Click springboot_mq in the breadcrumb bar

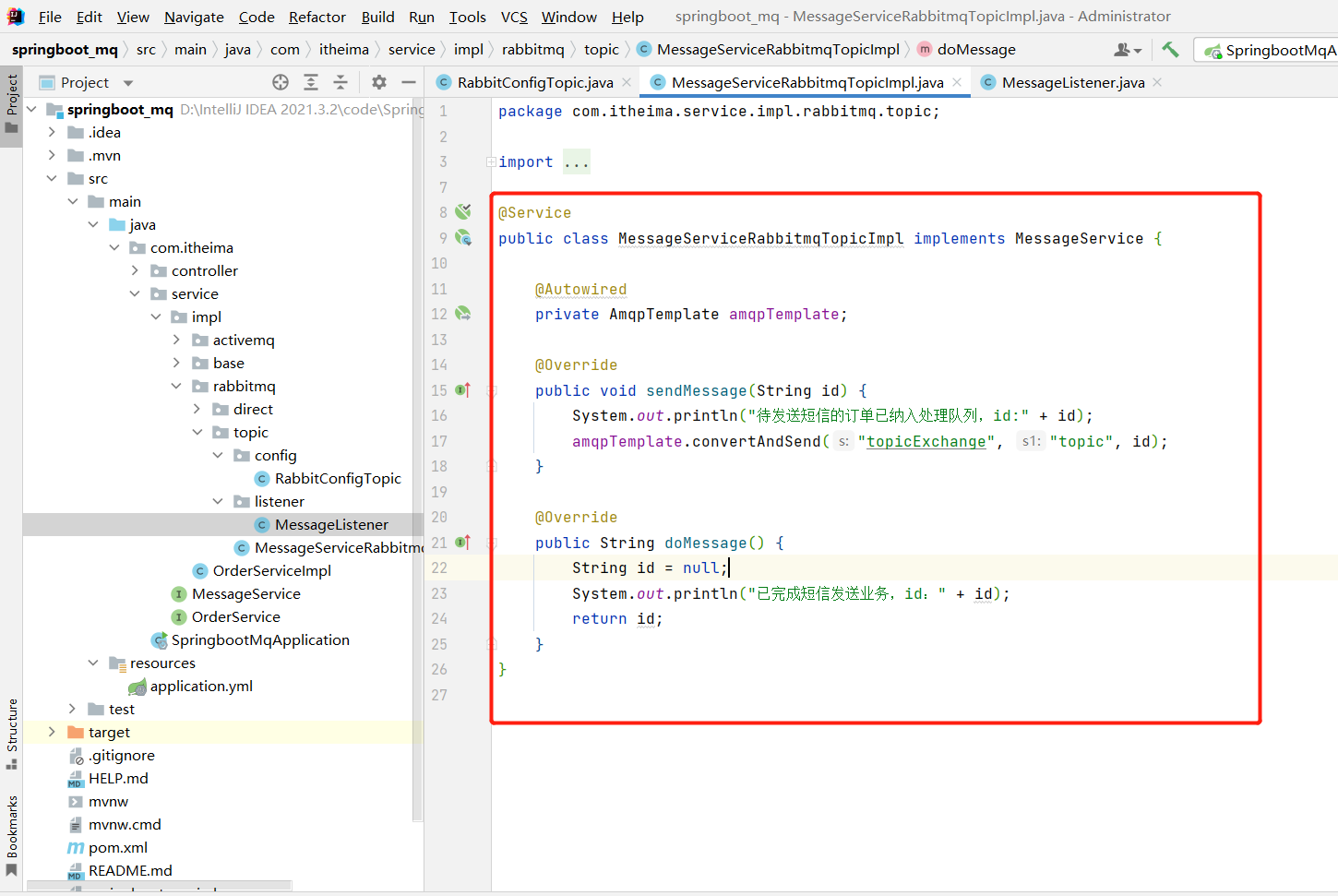click(x=65, y=50)
